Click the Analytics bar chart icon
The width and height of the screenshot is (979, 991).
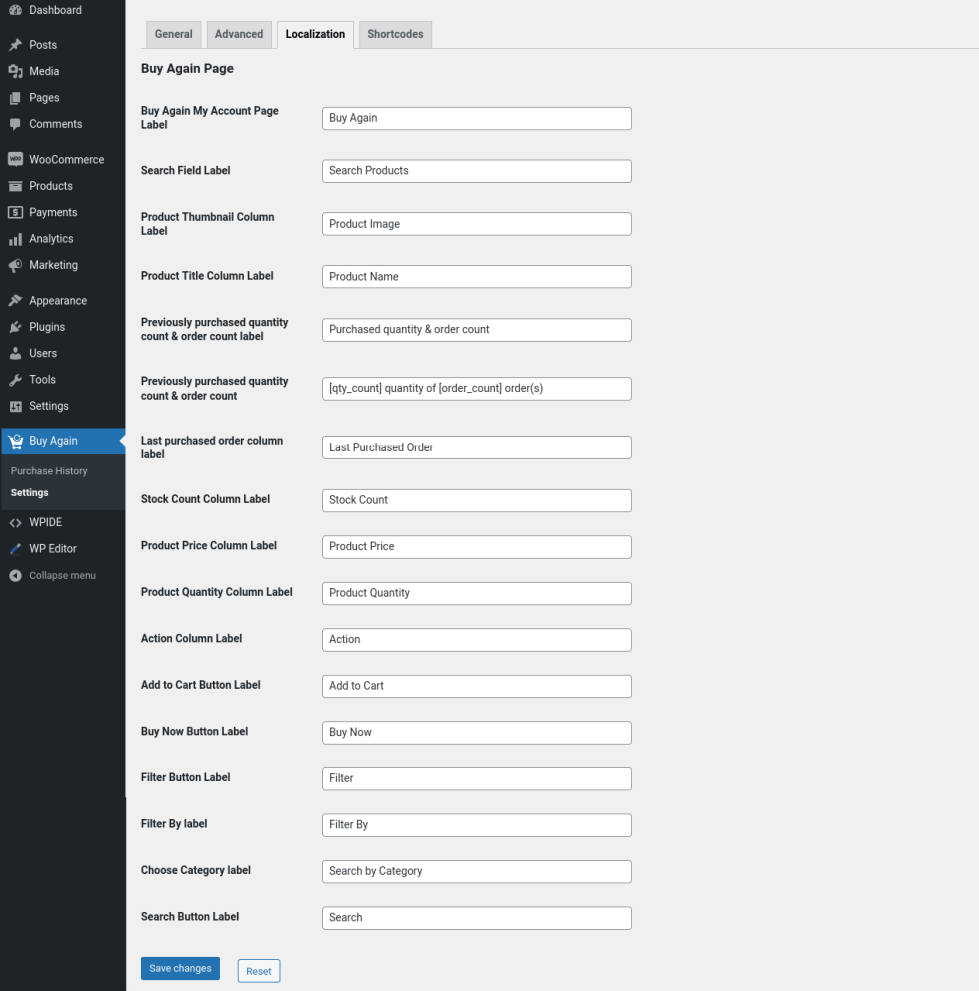[15, 239]
